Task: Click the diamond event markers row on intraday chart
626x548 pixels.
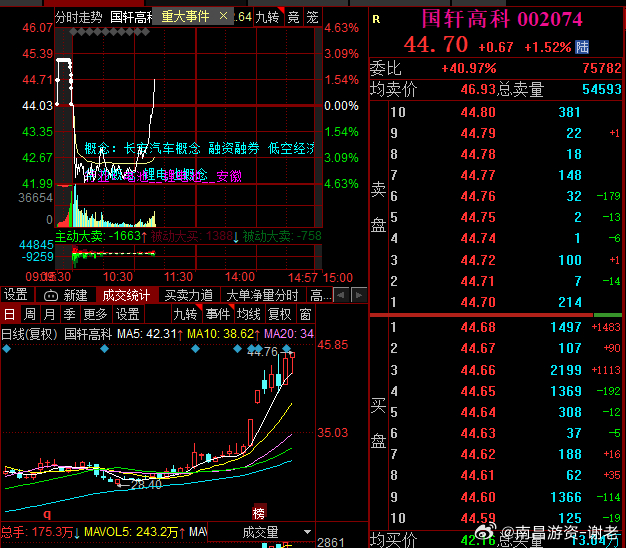Action: (109, 32)
